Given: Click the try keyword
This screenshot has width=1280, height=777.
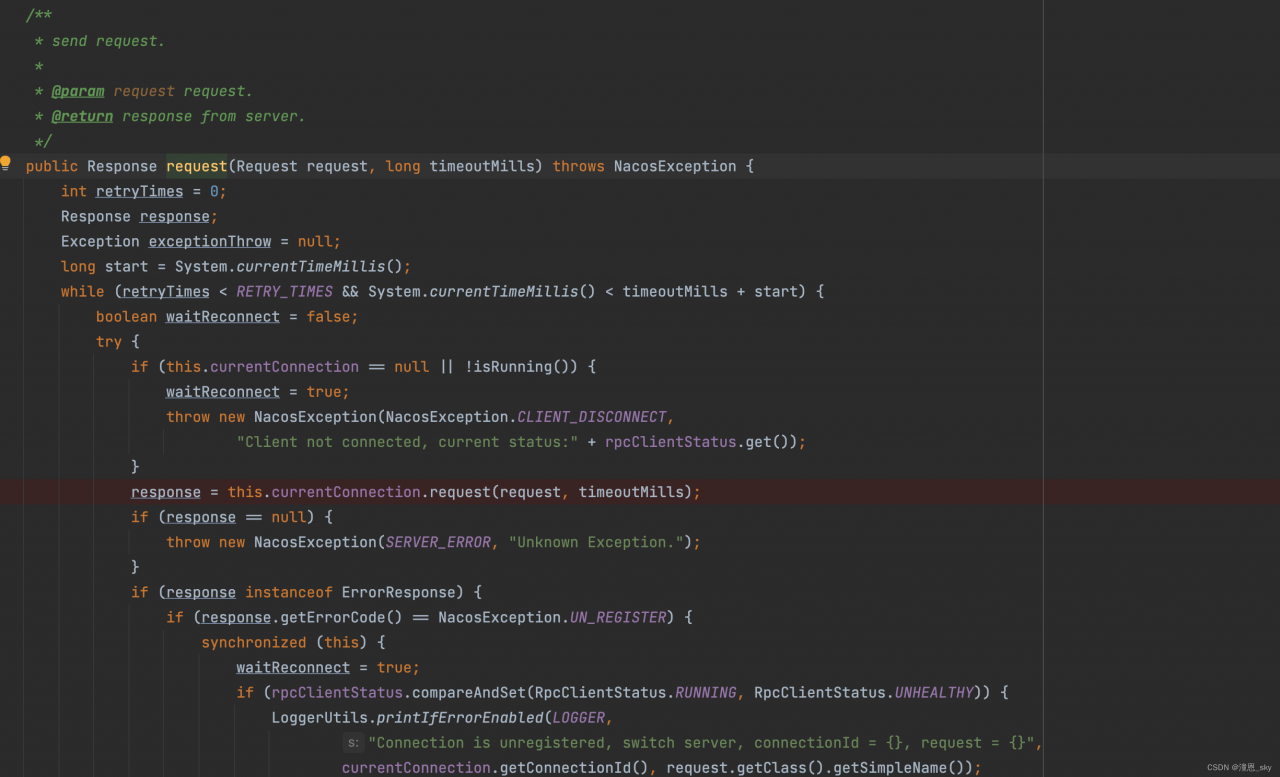Looking at the screenshot, I should click(x=109, y=341).
